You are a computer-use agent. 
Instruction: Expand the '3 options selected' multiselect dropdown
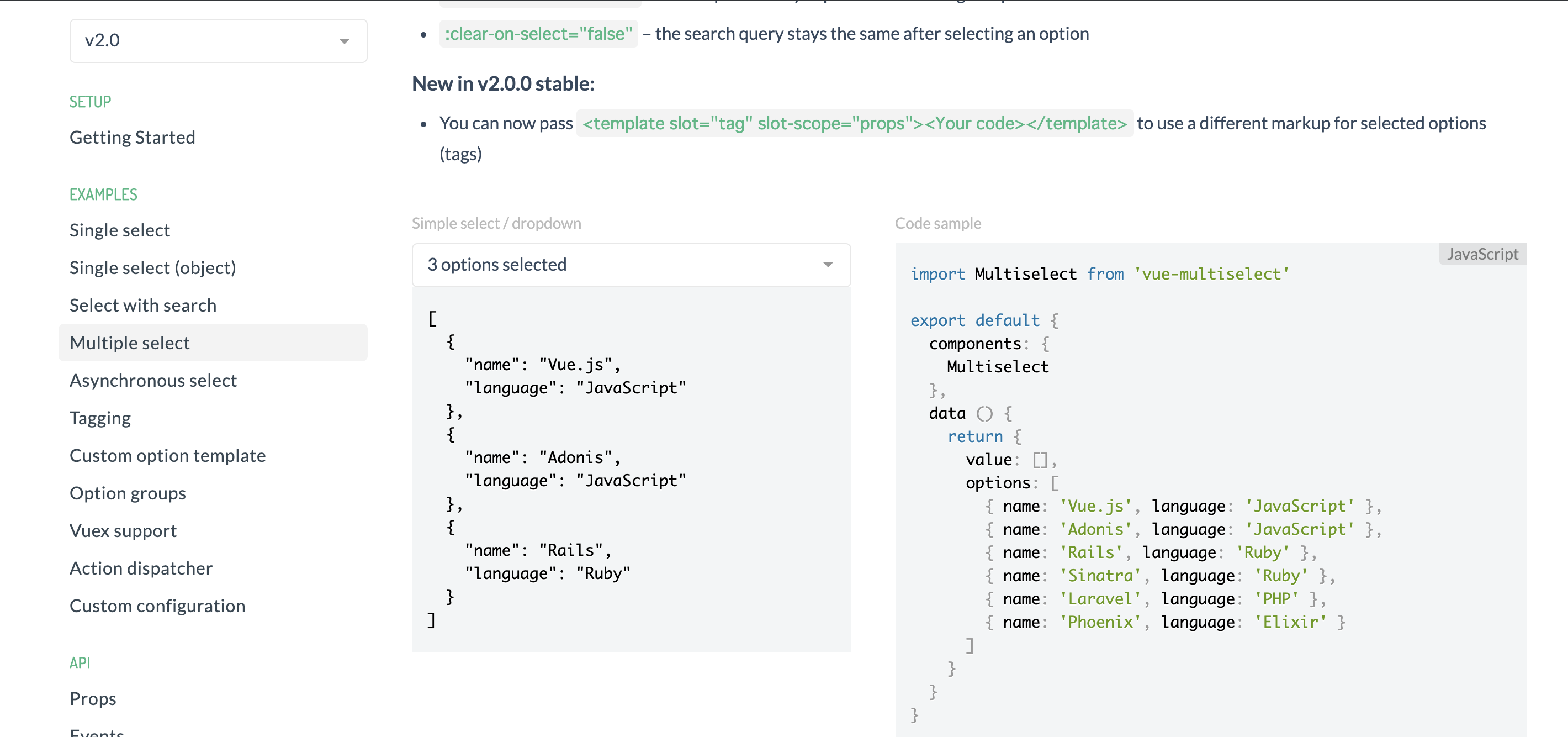[x=631, y=264]
